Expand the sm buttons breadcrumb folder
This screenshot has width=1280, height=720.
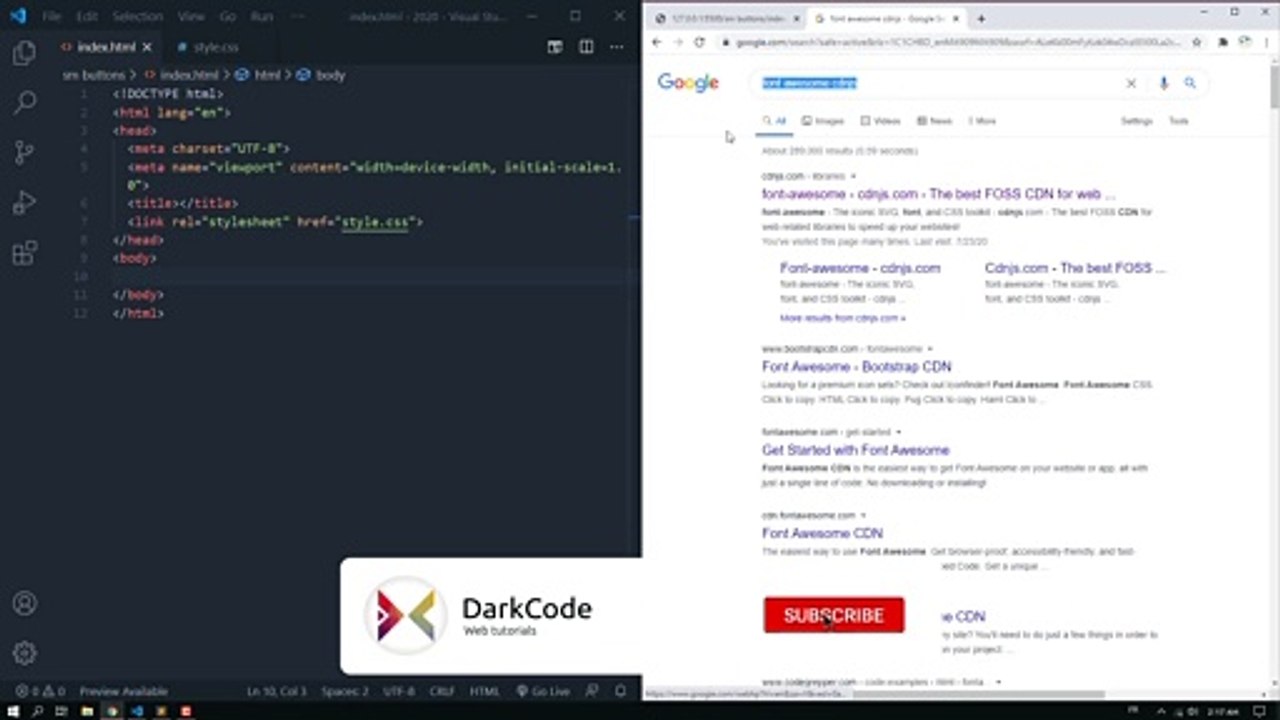pyautogui.click(x=94, y=75)
